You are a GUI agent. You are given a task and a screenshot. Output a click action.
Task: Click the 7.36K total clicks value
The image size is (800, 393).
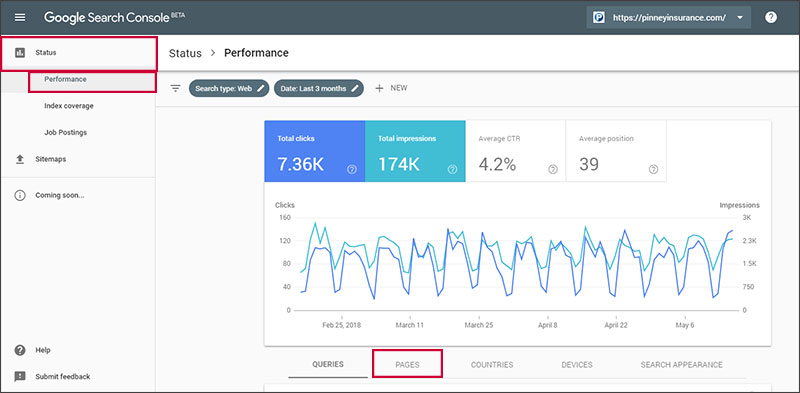301,164
